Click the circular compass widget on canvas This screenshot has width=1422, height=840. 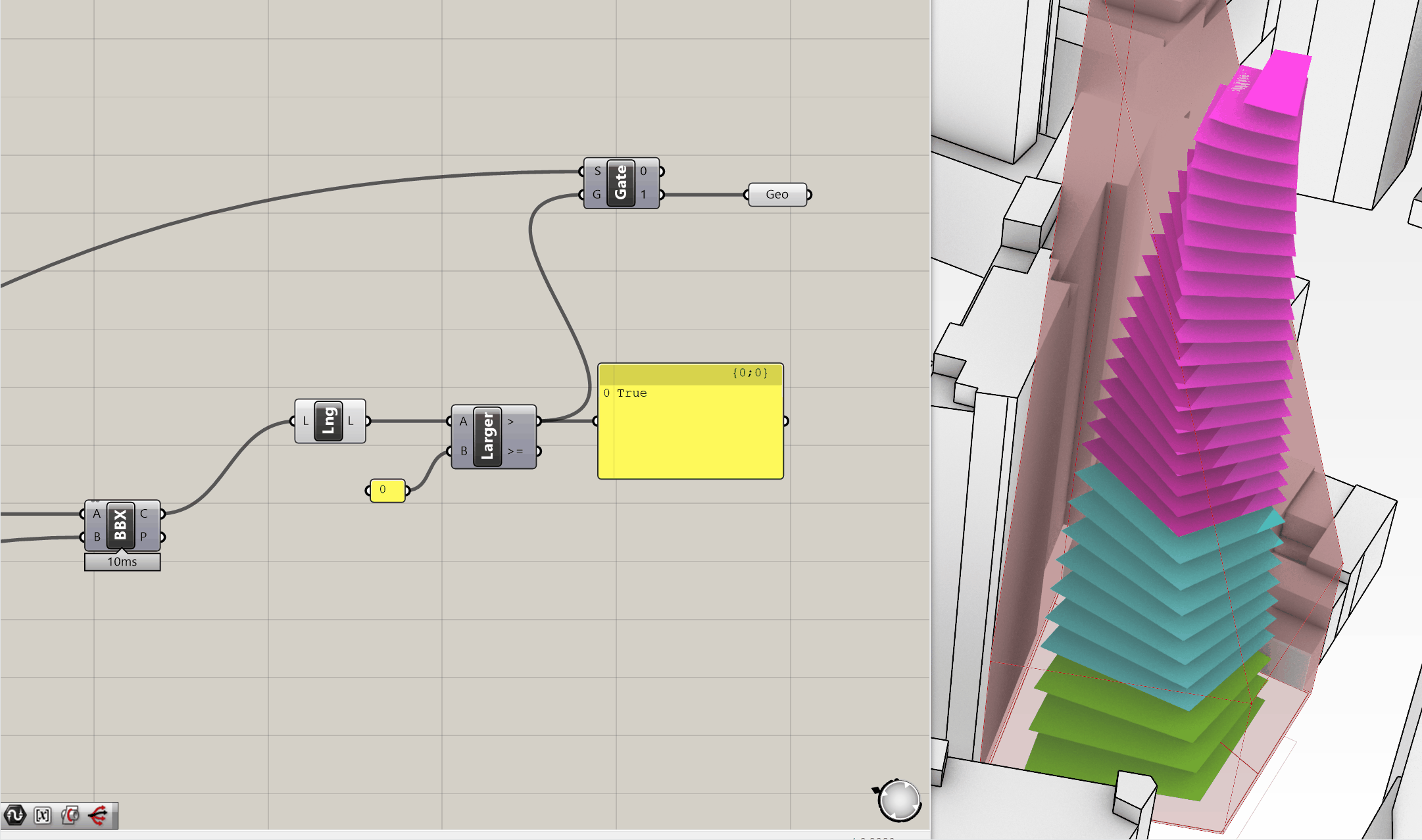pyautogui.click(x=899, y=801)
